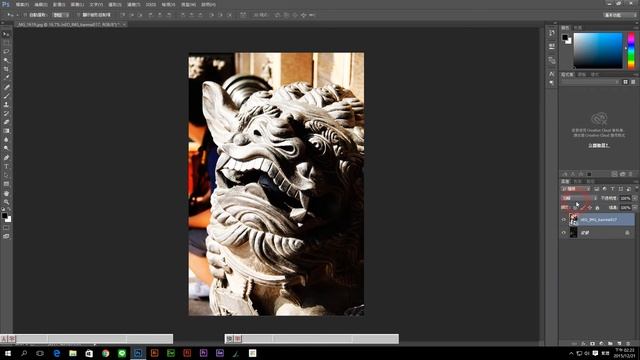Toggle lock position in the Layers panel
640x360 pixels.
coord(590,208)
